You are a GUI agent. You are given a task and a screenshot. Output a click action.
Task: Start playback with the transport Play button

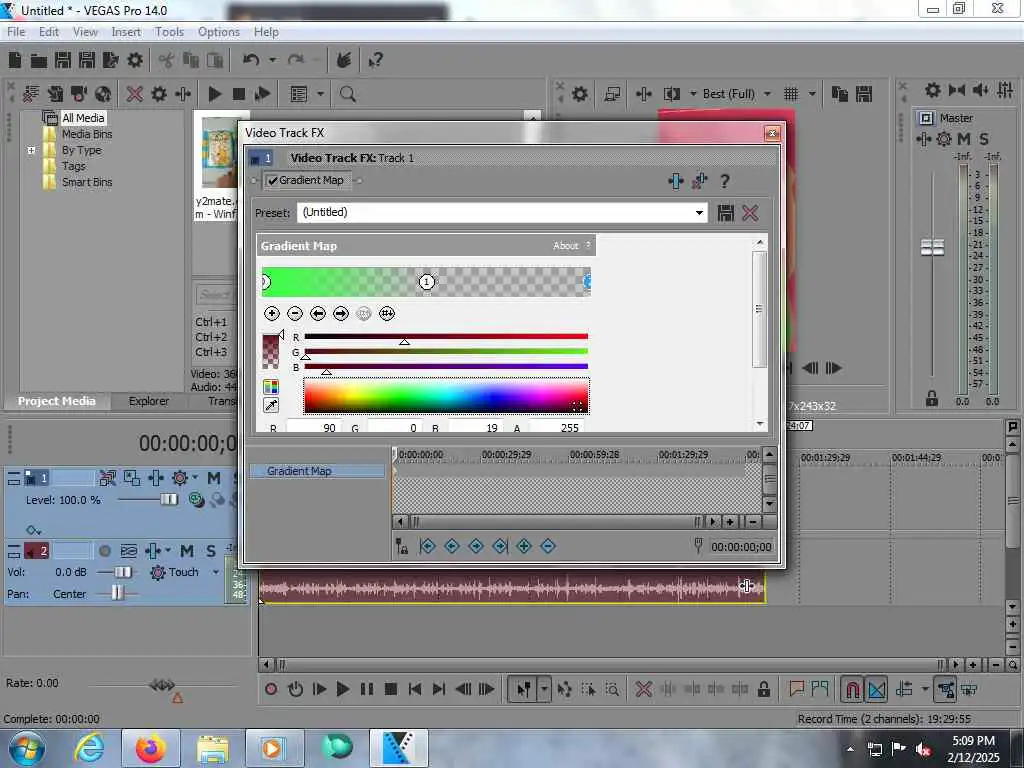342,689
